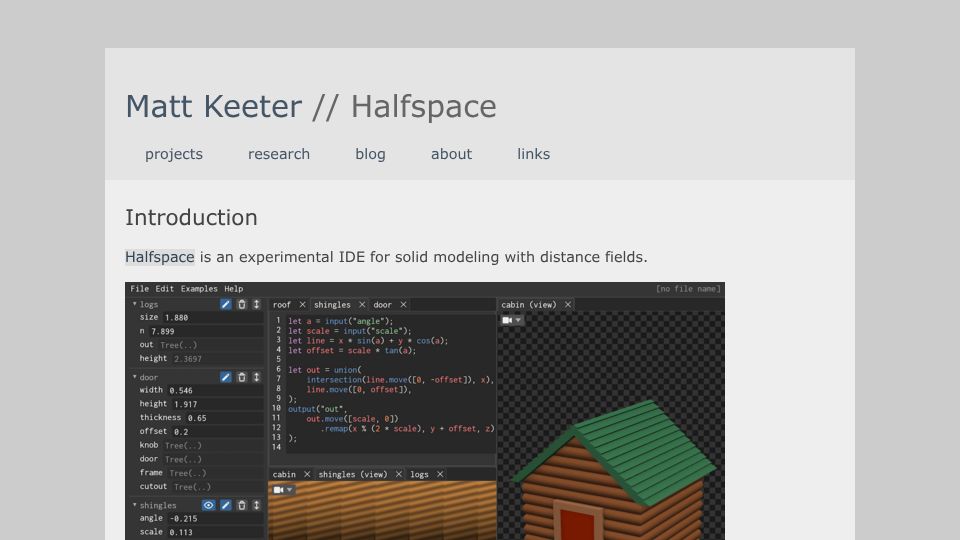Click the reorder arrows icon for logs block
Screen dimensions: 960x540
coord(257,304)
